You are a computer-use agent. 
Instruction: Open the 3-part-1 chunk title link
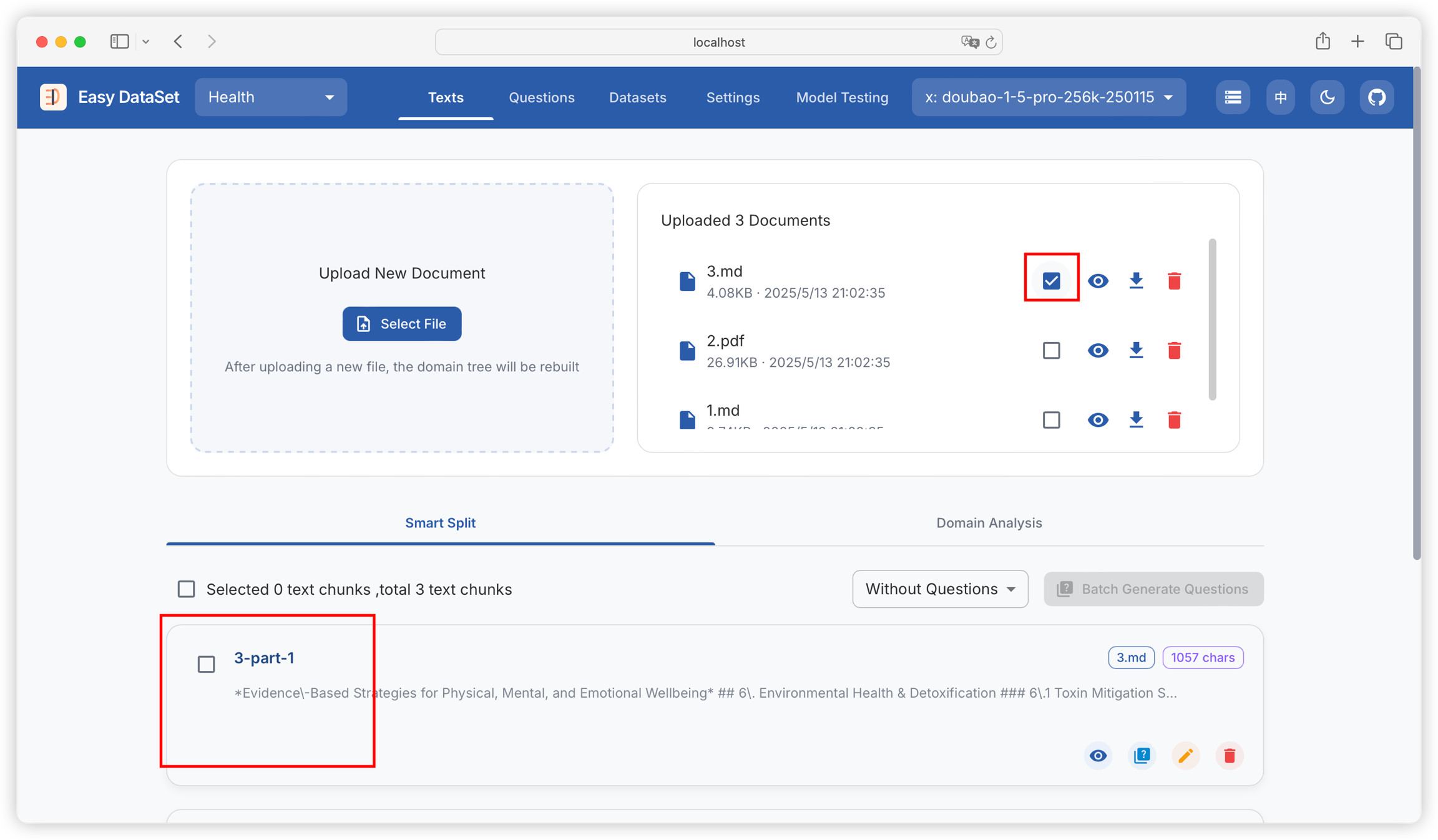tap(264, 658)
